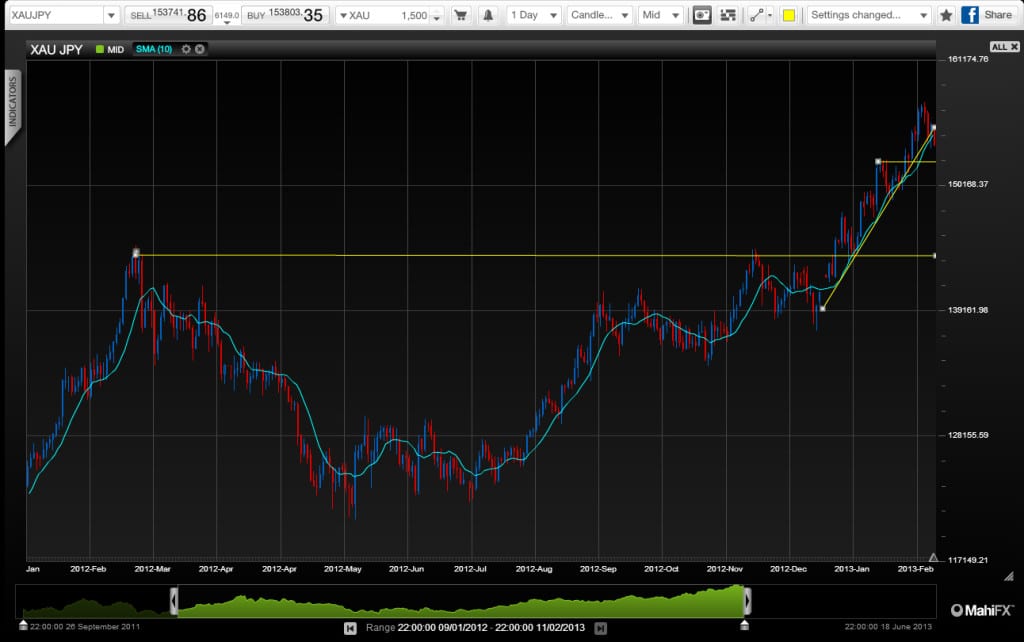Viewport: 1024px width, 642px height.
Task: Open the XAUJPY currency pair dropdown
Action: [62, 14]
